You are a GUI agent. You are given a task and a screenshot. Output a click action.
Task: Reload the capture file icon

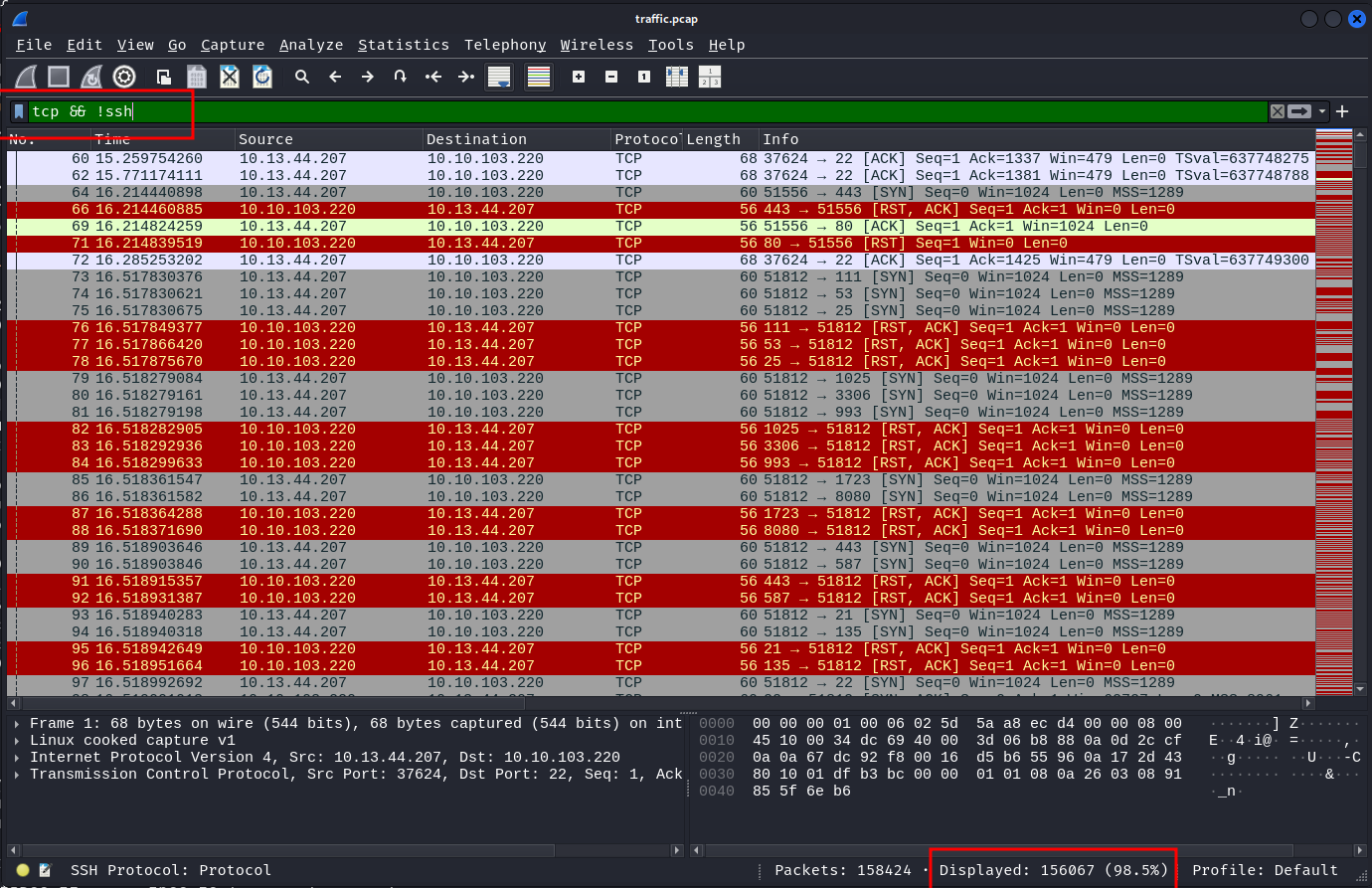[262, 77]
